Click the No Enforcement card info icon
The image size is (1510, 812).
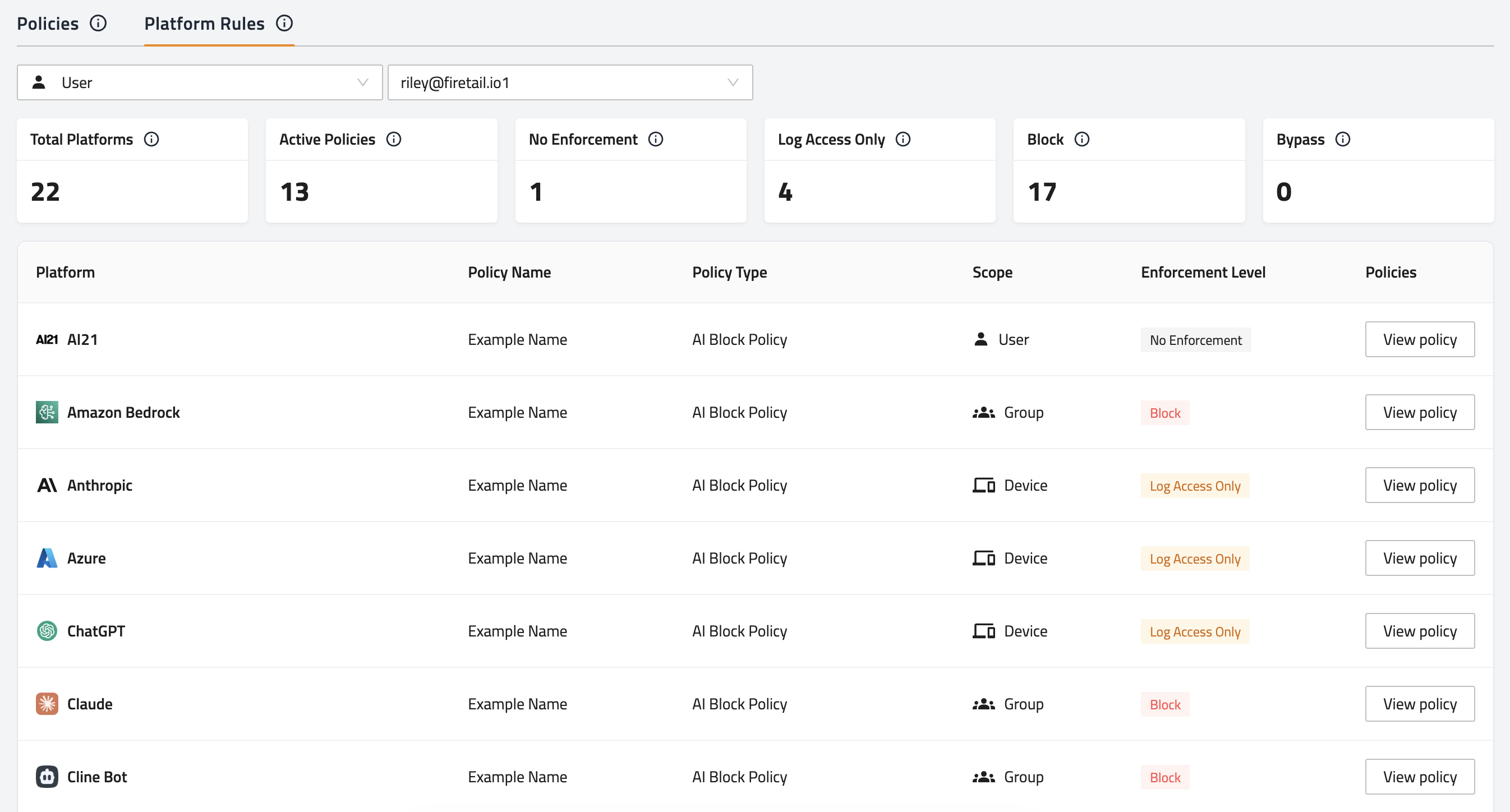tap(656, 140)
